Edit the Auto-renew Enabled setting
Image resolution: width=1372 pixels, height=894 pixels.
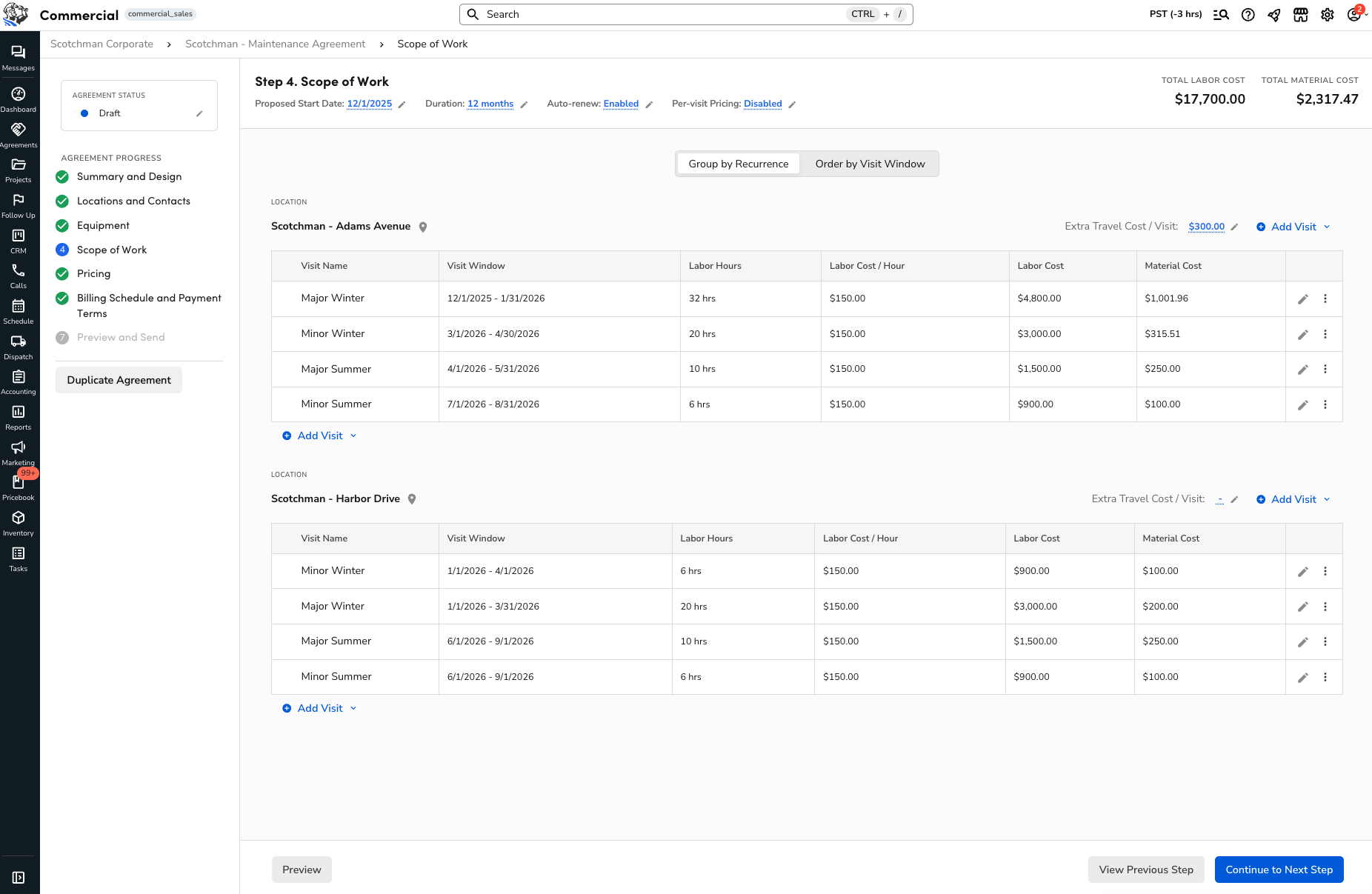pyautogui.click(x=650, y=104)
